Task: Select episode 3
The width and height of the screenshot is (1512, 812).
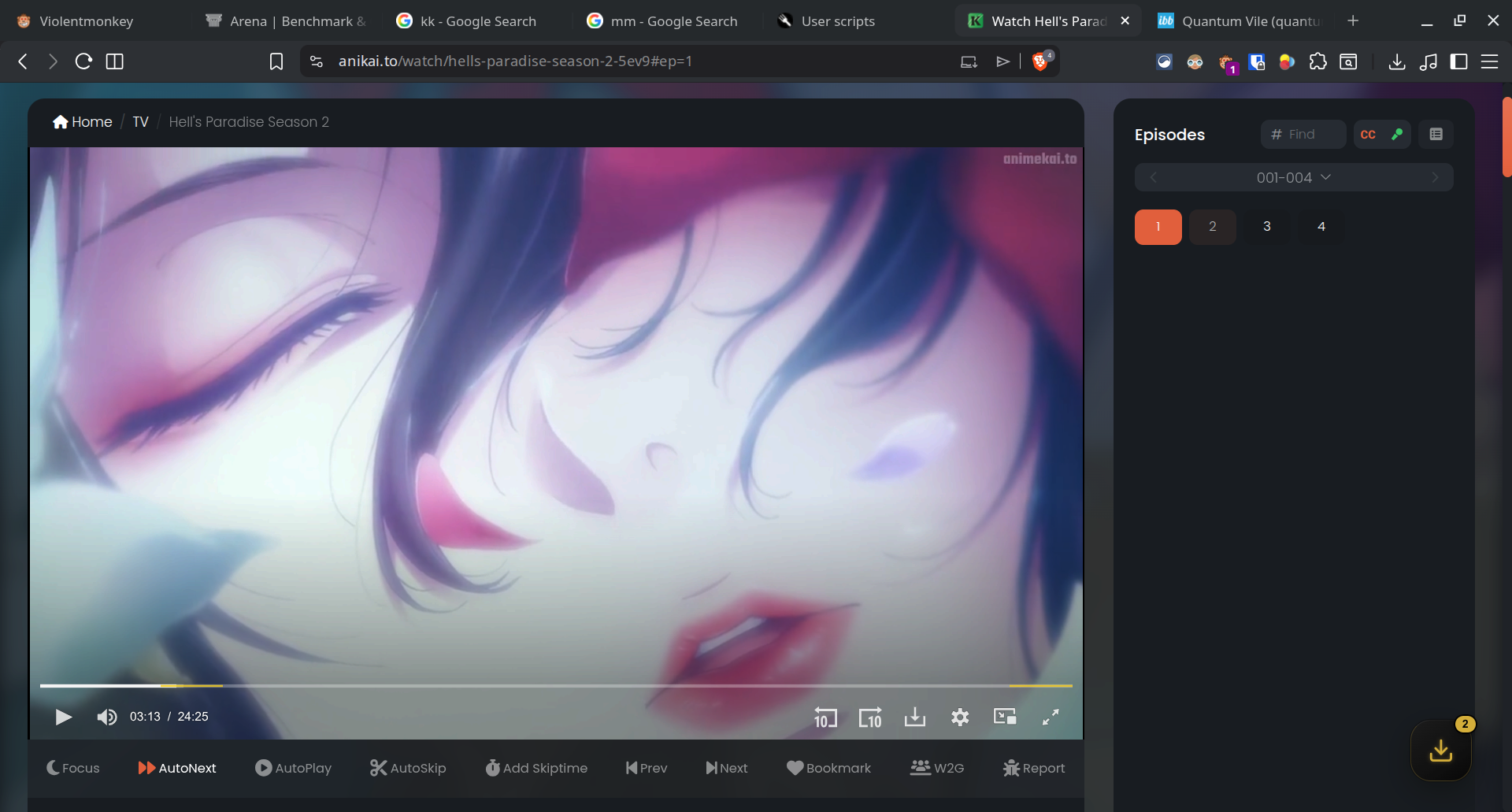Action: [1267, 227]
